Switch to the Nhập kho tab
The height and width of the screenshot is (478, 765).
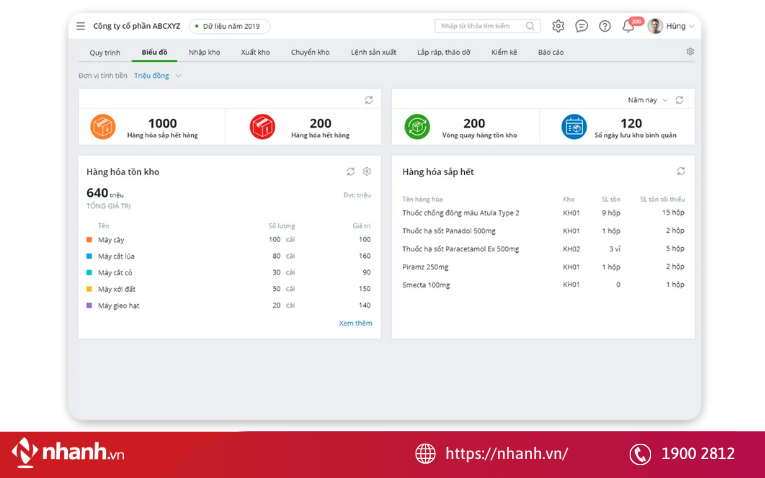(204, 52)
